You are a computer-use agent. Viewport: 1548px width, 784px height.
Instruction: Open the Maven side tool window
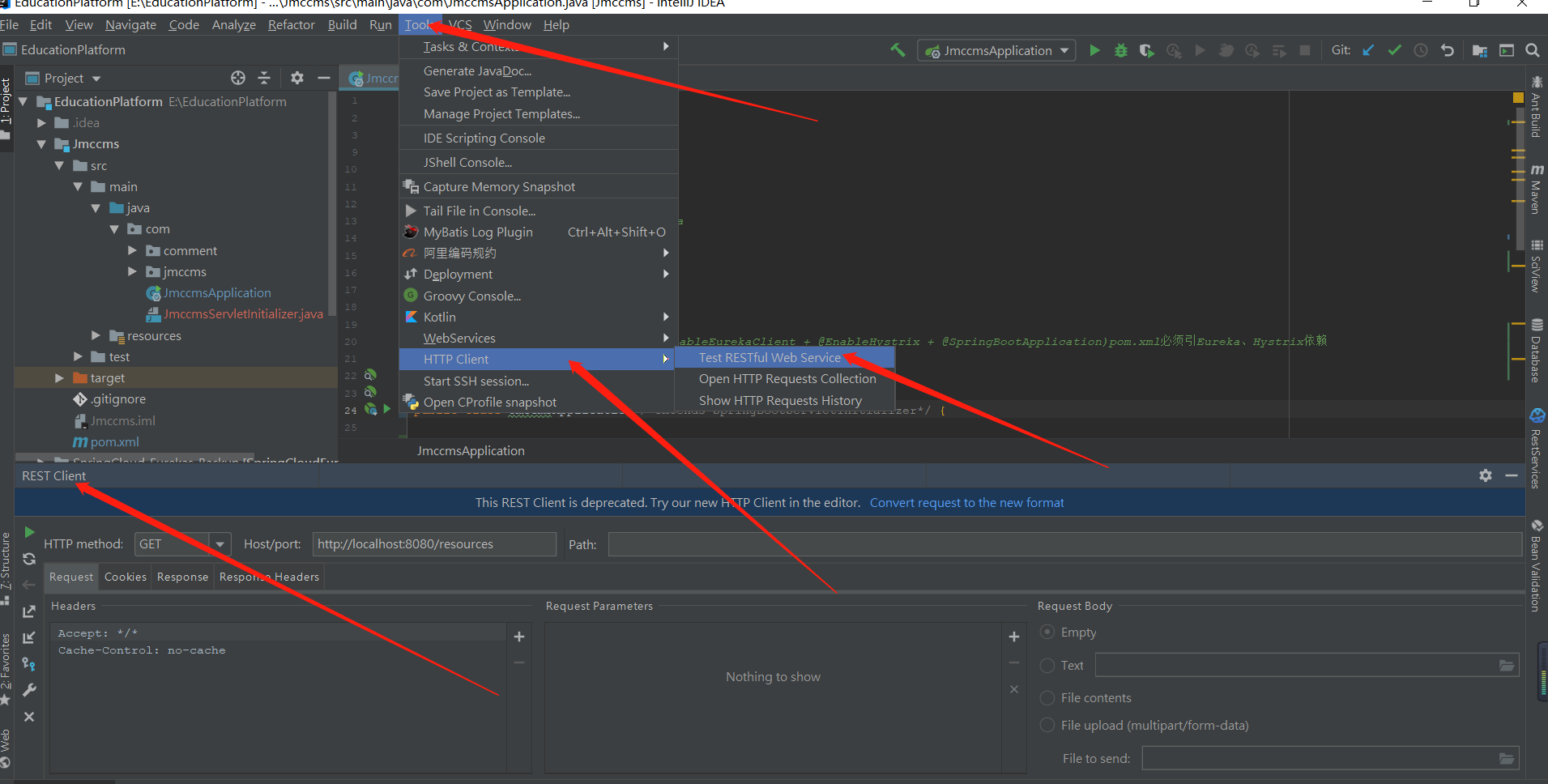pyautogui.click(x=1537, y=189)
